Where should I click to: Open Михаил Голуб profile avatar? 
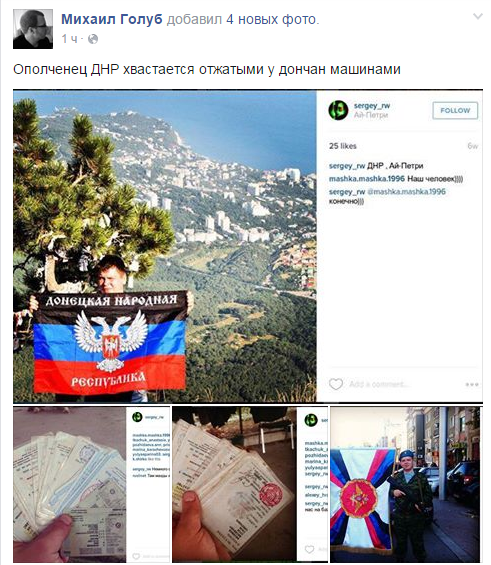(33, 29)
